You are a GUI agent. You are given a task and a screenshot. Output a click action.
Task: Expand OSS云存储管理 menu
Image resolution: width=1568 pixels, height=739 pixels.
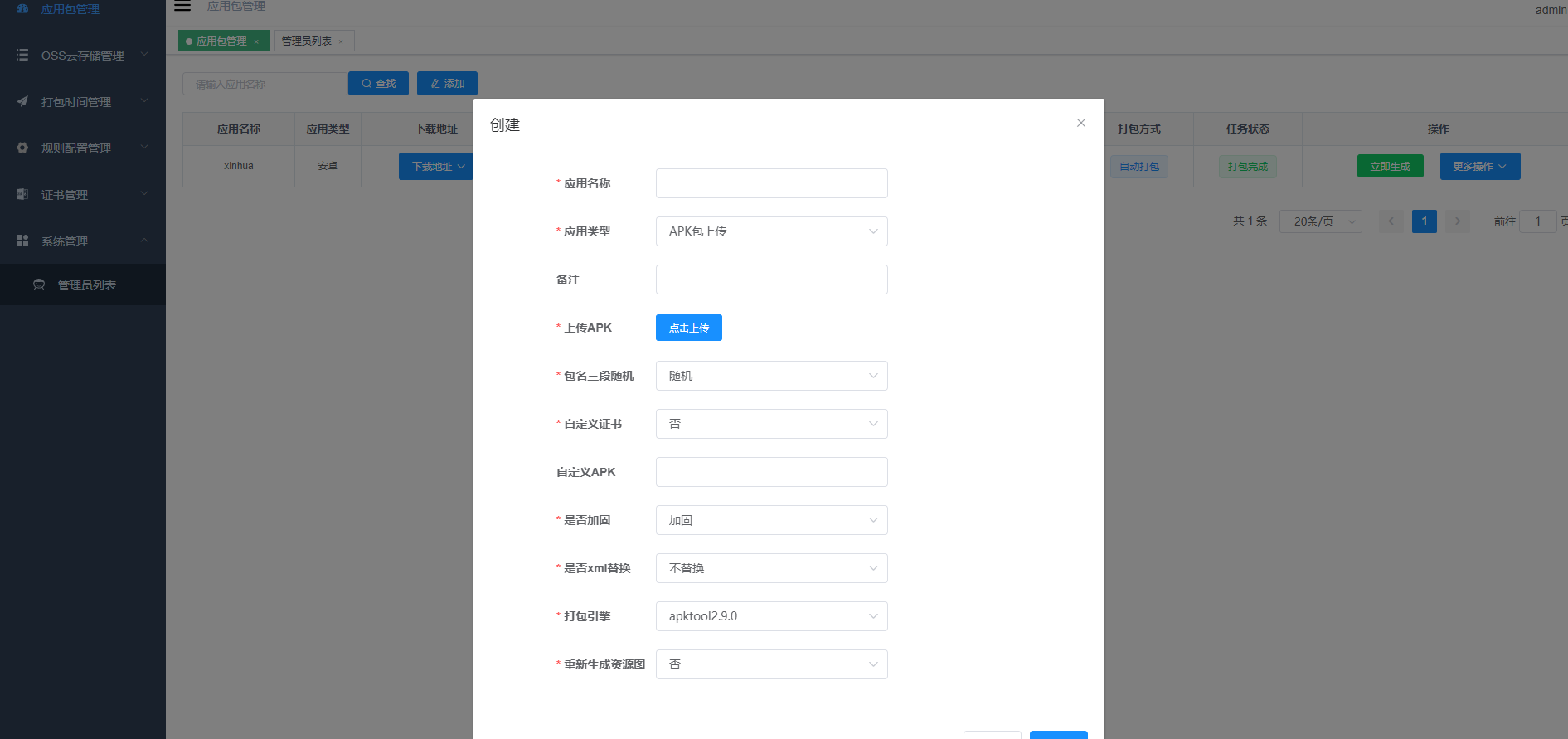click(144, 55)
